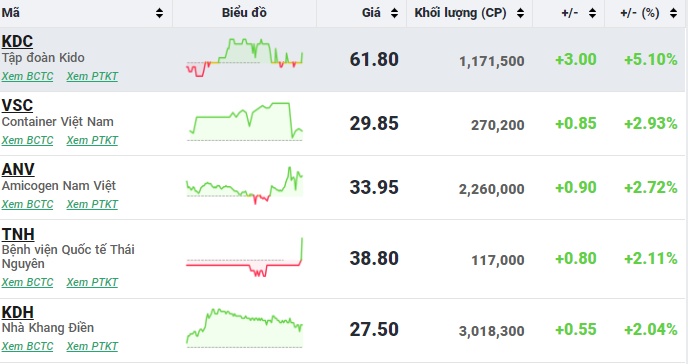Screen dimensions: 688x364
Task: Open TNH stock ticker link
Action: point(18,234)
